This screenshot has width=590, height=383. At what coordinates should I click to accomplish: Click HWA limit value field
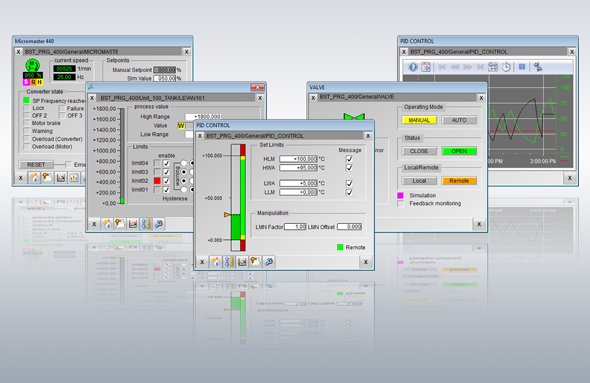[299, 168]
